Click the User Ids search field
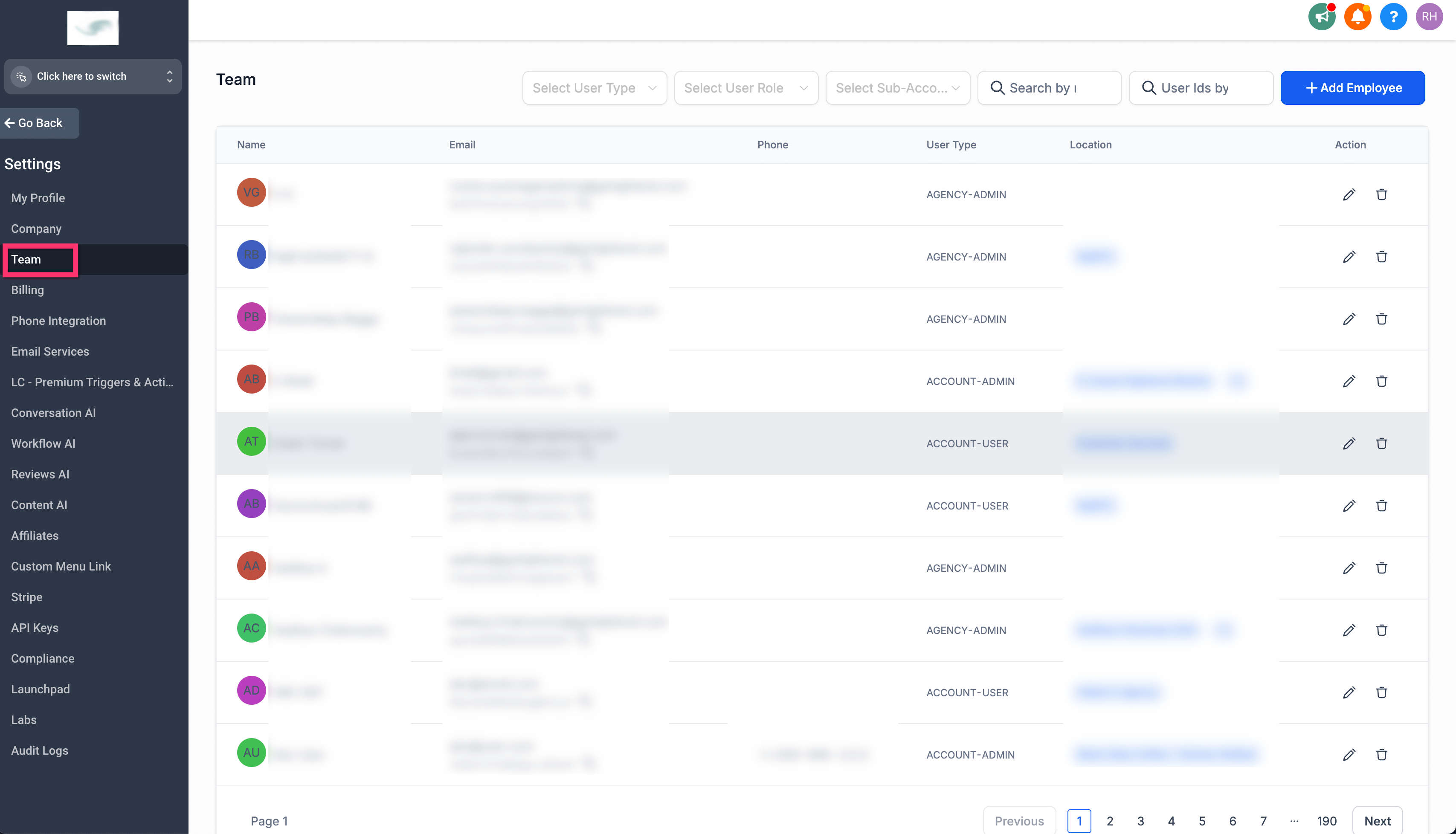 [x=1201, y=88]
